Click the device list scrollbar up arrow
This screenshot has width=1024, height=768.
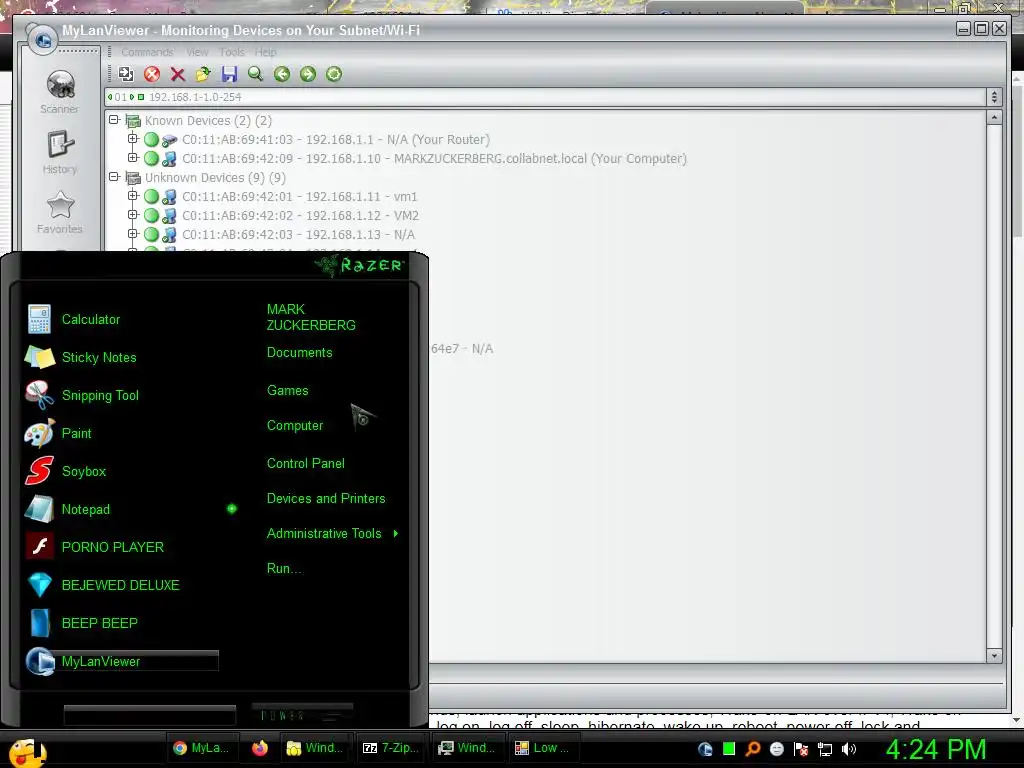coord(994,118)
